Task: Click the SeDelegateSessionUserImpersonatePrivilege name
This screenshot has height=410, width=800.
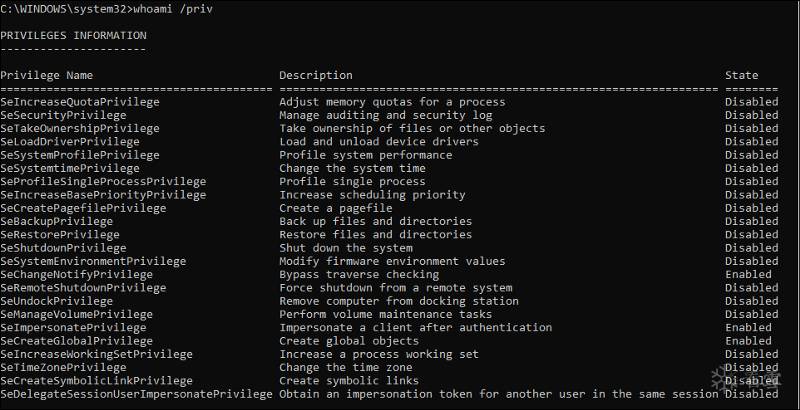Action: tap(136, 394)
